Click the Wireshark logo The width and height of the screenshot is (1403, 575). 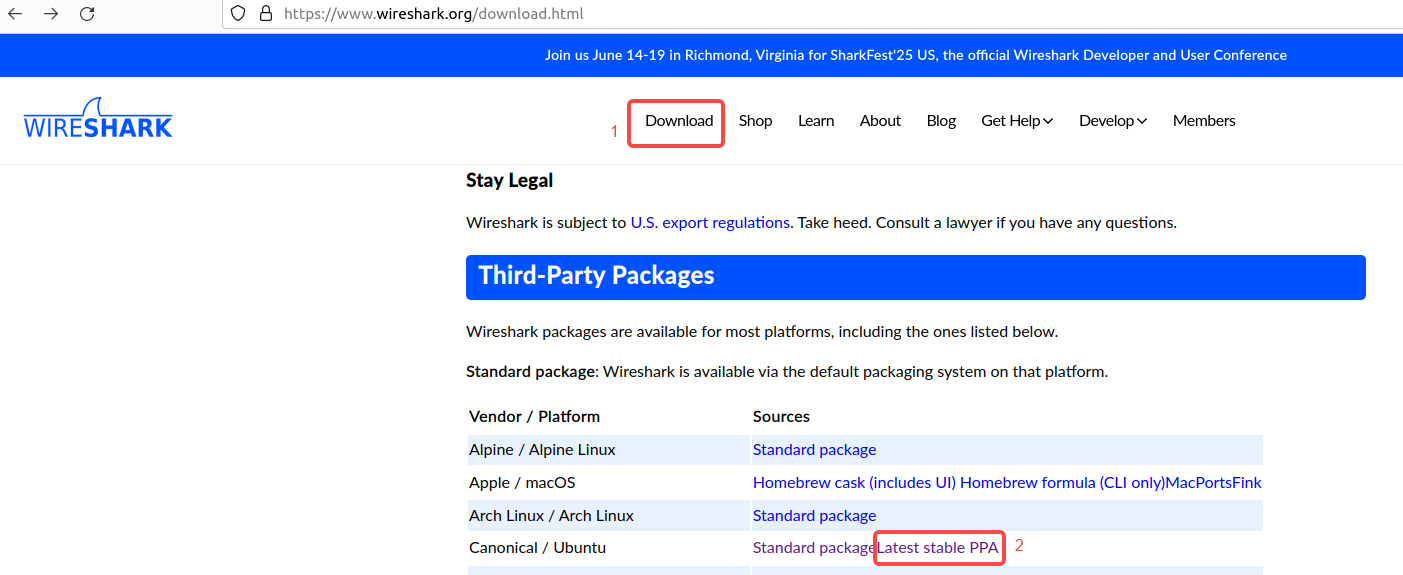pos(98,118)
